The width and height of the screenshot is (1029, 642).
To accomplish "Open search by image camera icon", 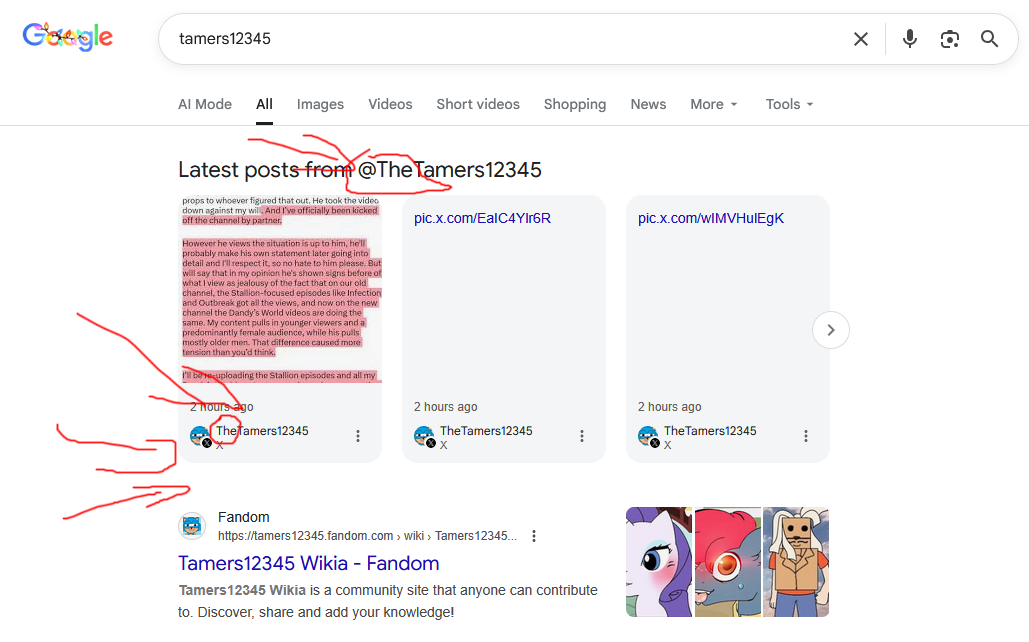I will pos(949,39).
